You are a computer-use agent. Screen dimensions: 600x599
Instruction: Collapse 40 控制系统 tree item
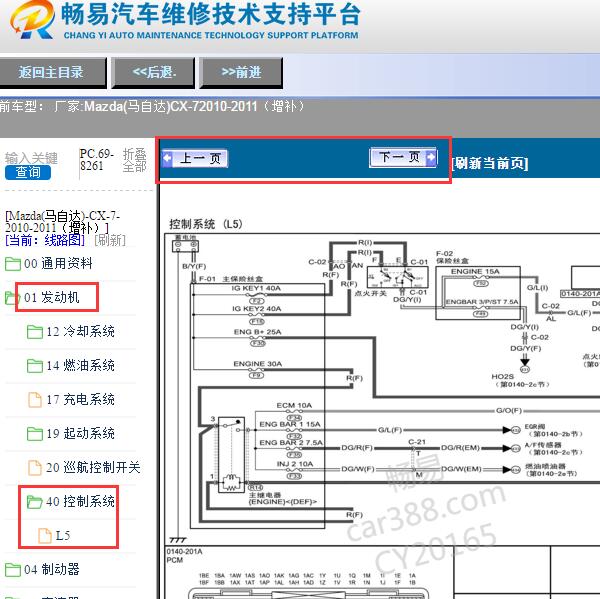[x=80, y=501]
